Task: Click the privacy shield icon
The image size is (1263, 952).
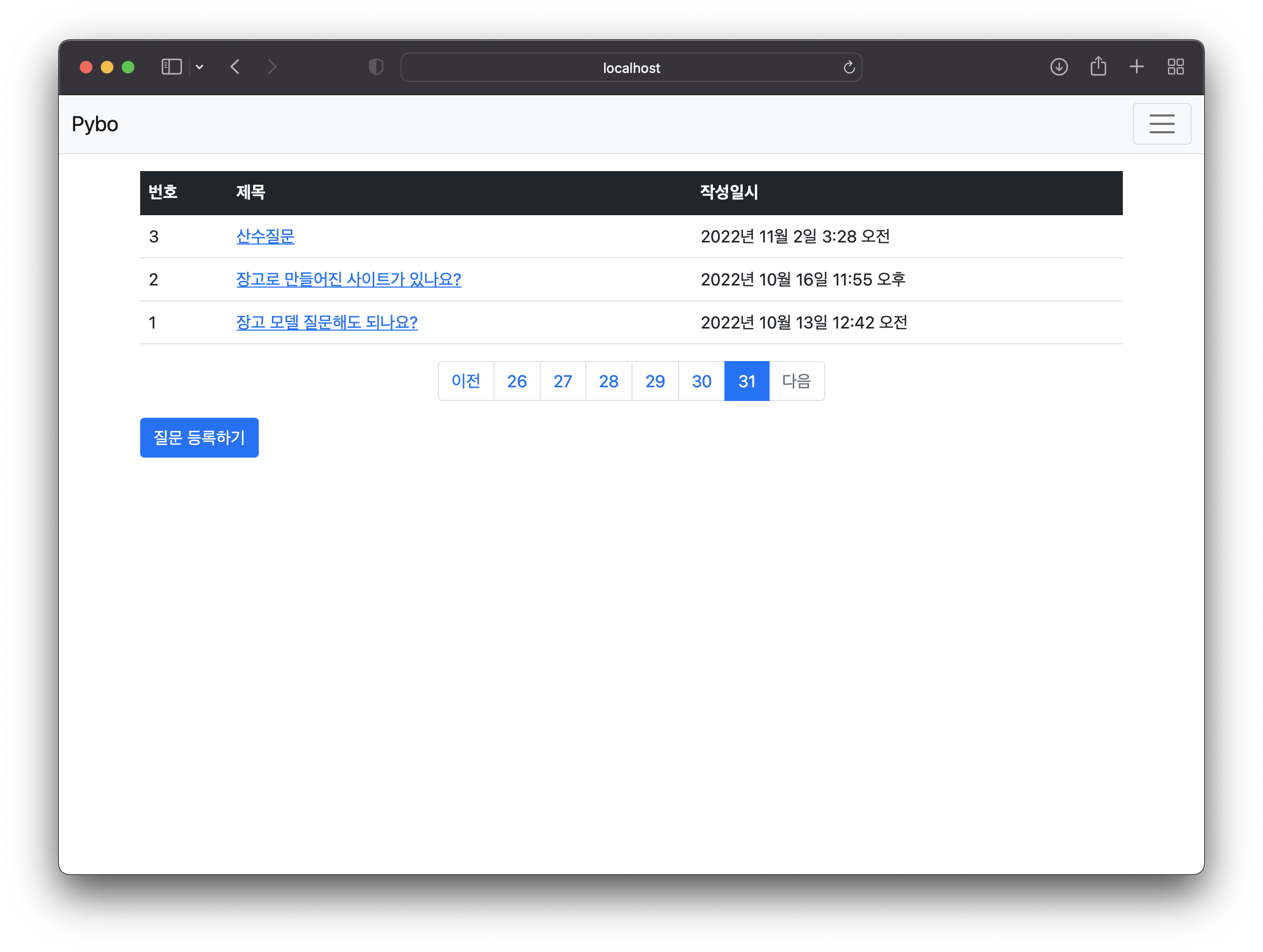Action: [376, 67]
